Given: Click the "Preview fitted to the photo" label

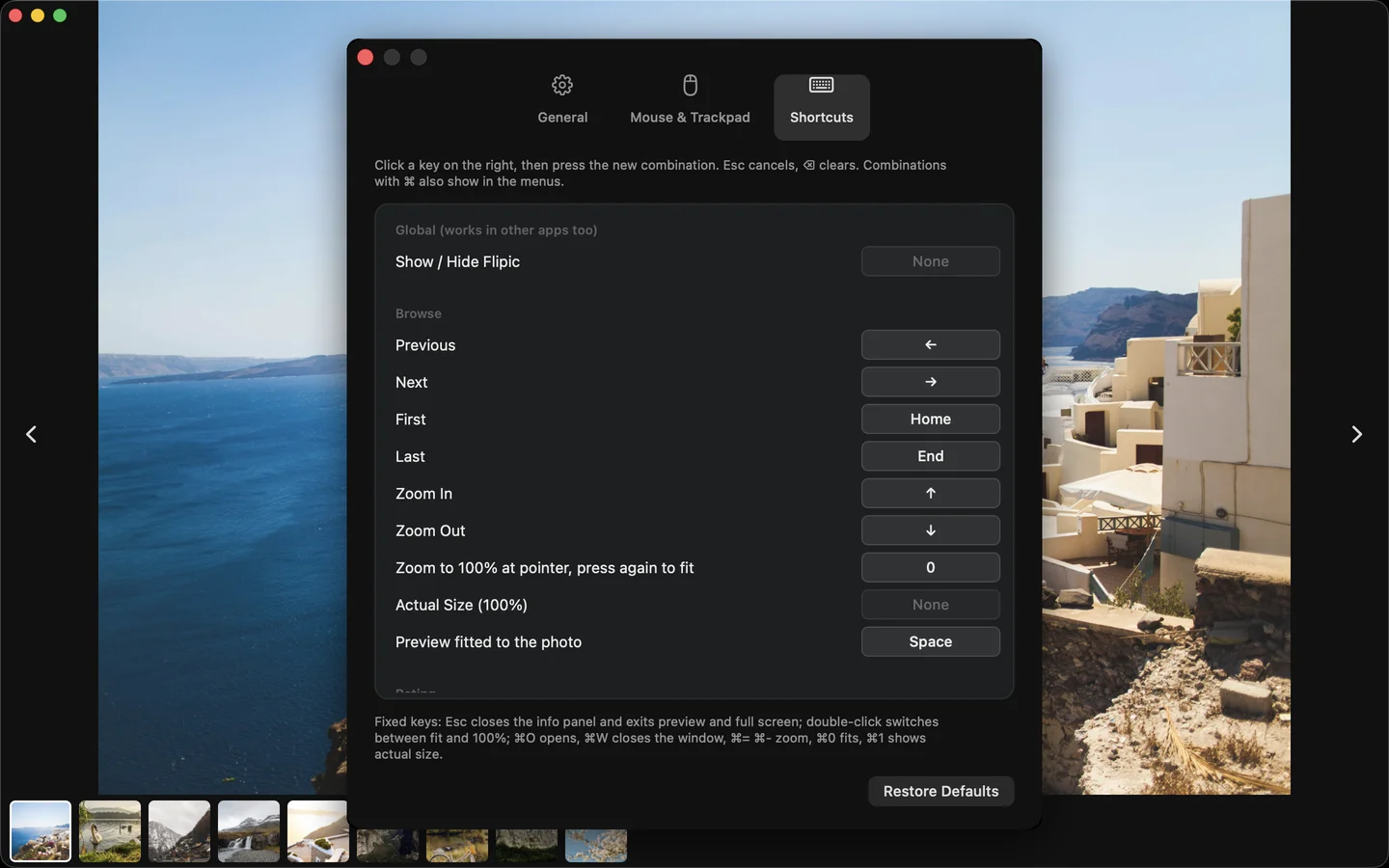Looking at the screenshot, I should pyautogui.click(x=488, y=642).
